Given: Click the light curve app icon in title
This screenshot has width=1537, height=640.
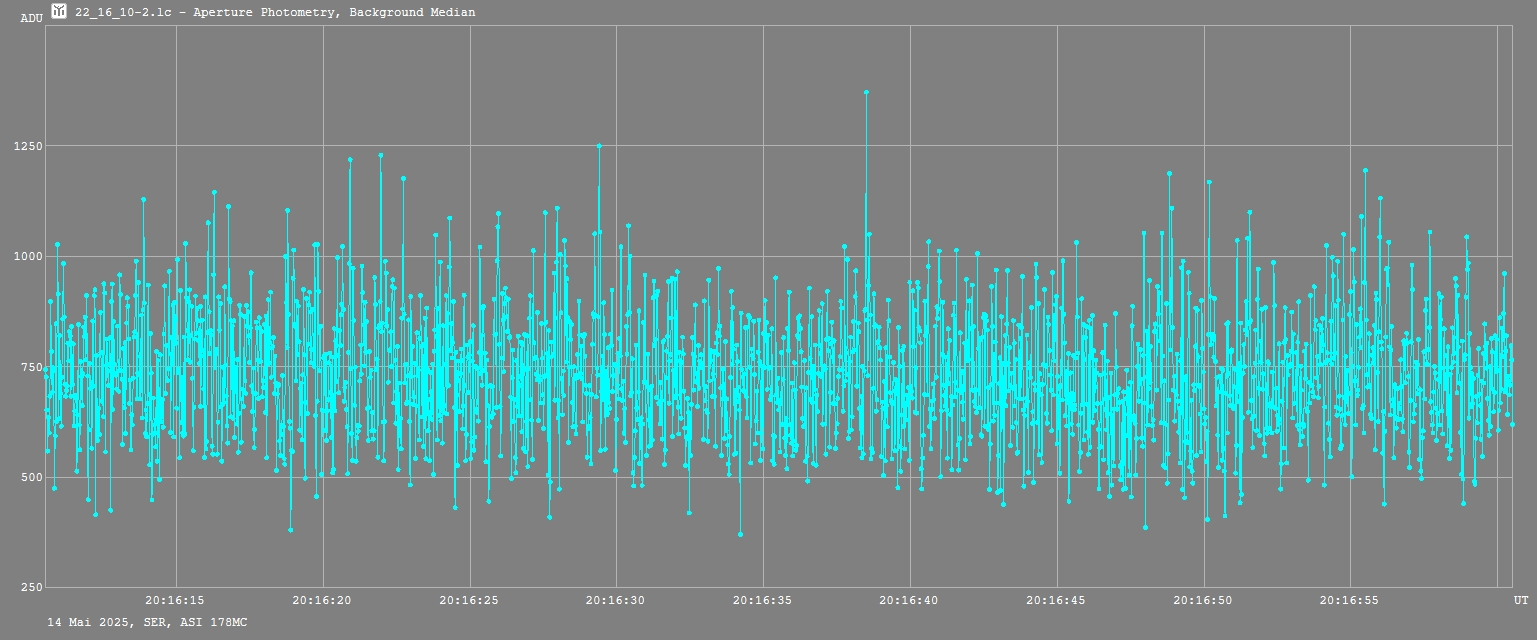Looking at the screenshot, I should pos(59,12).
